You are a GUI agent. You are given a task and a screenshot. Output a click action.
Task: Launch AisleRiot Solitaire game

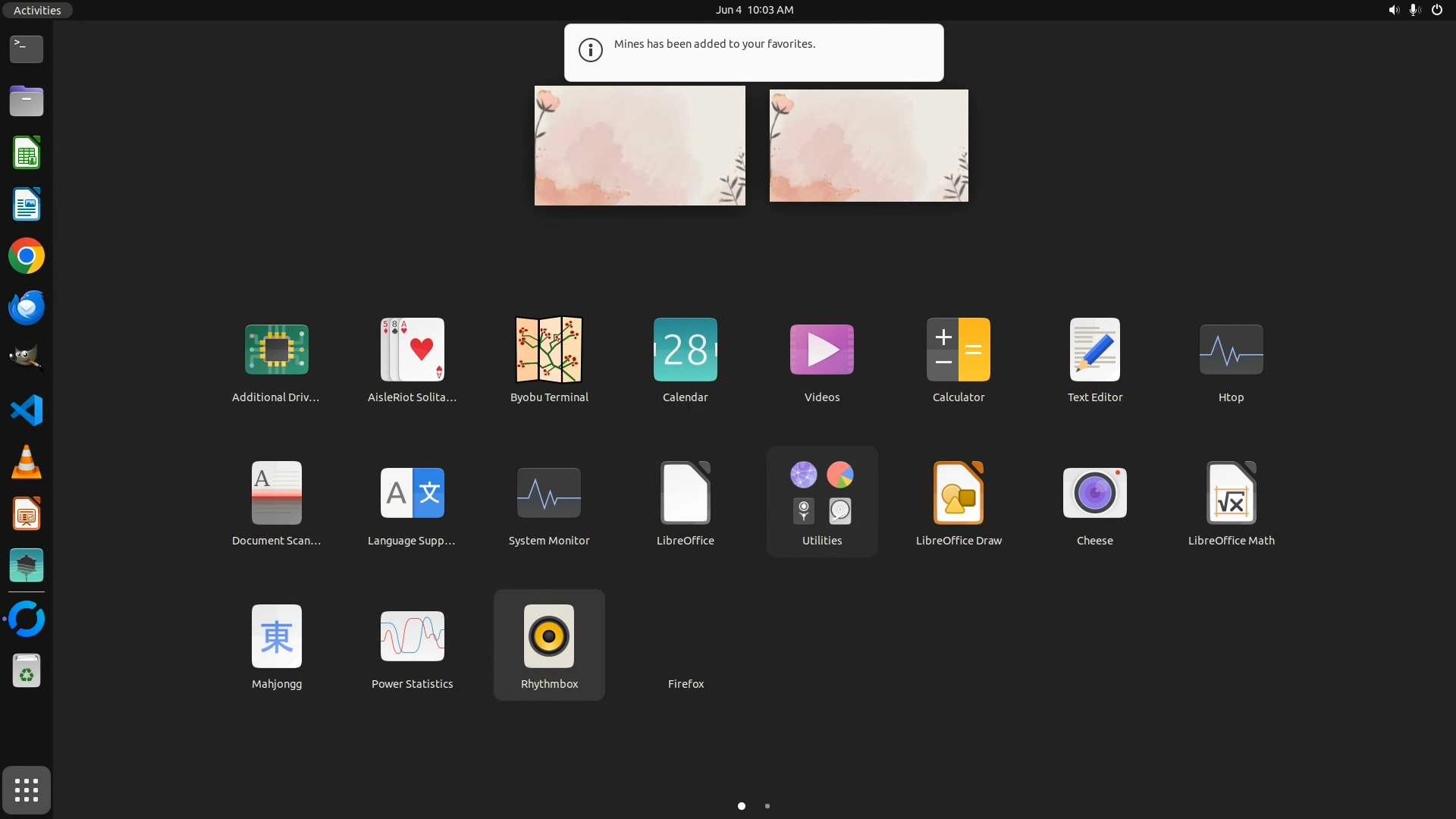point(412,350)
